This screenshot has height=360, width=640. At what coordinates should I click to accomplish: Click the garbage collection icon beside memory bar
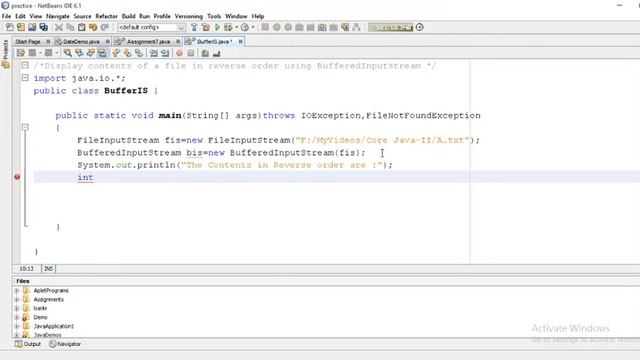[x=419, y=27]
